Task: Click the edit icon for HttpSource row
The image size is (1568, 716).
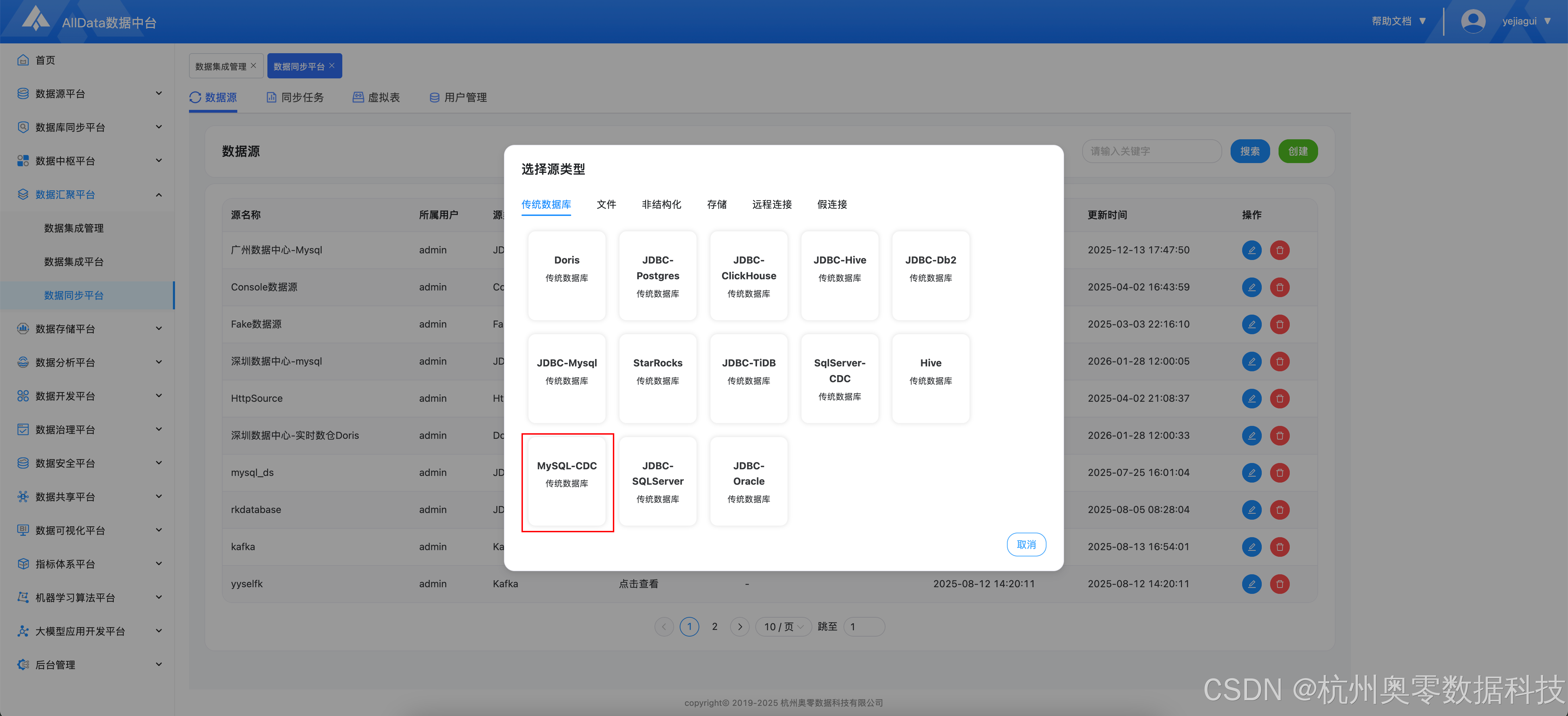Action: click(1252, 398)
